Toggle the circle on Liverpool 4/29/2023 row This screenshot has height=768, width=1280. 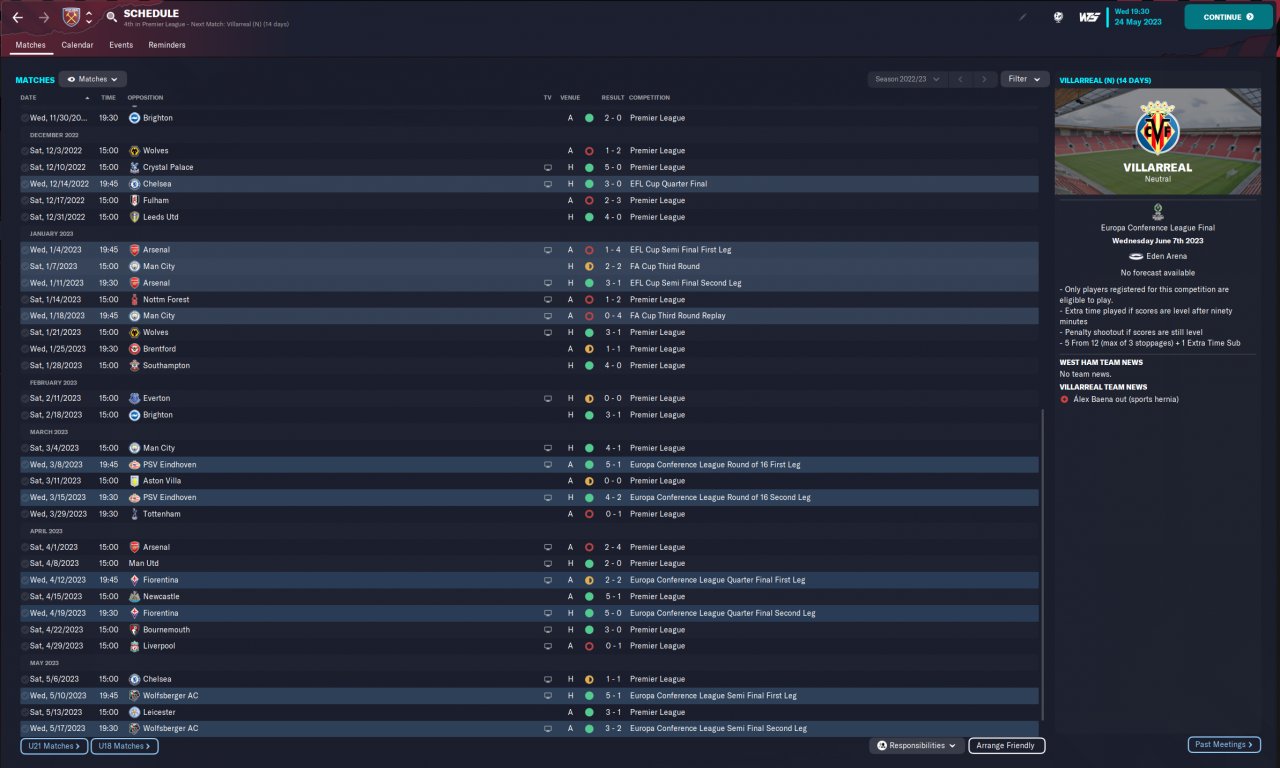tap(25, 646)
